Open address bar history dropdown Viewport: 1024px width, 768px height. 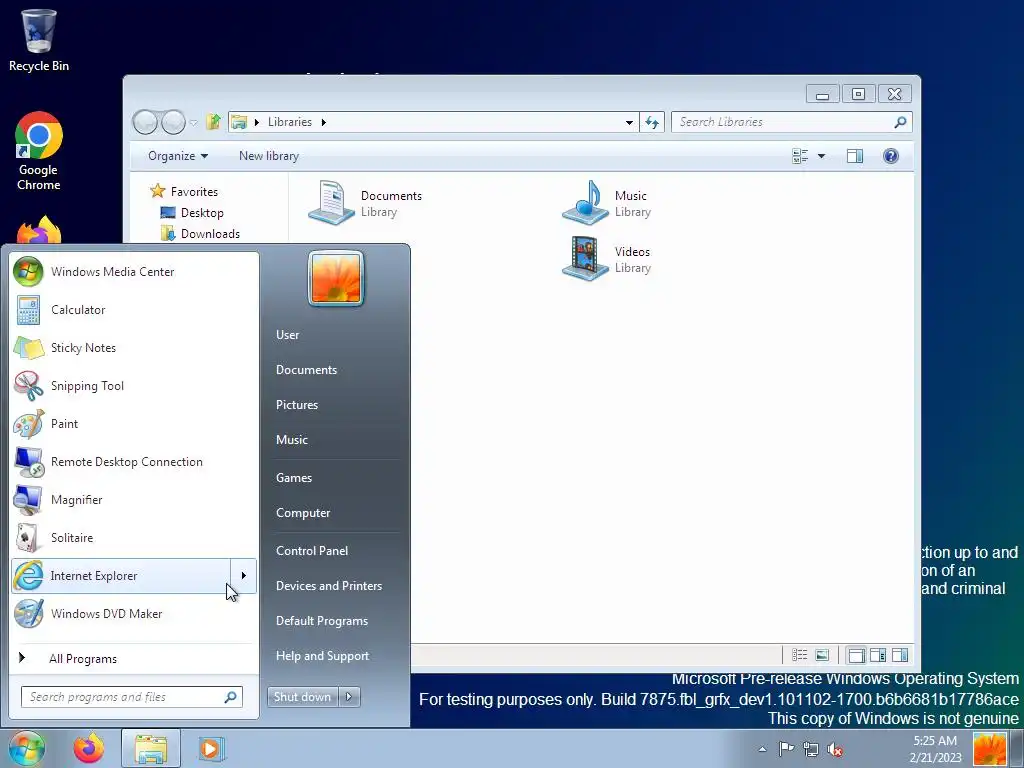629,122
